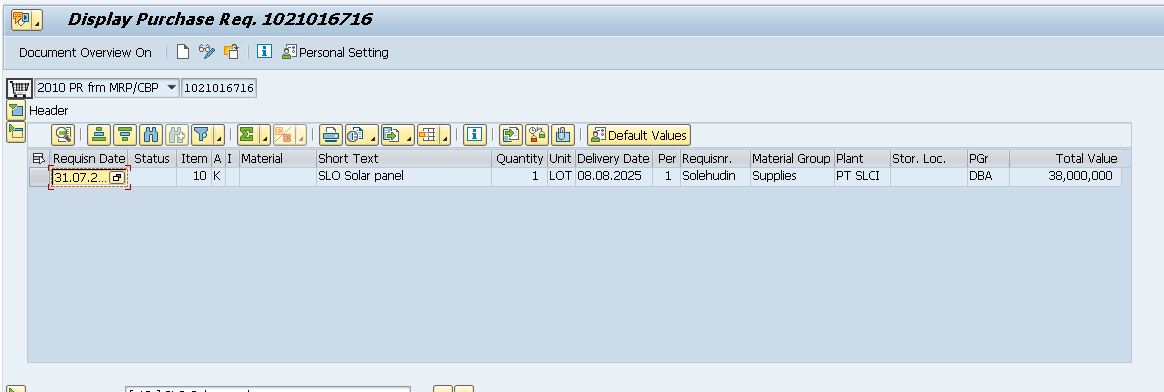This screenshot has height=392, width=1164.
Task: Click the delivery date 08.08.2025 cell
Action: coord(614,177)
